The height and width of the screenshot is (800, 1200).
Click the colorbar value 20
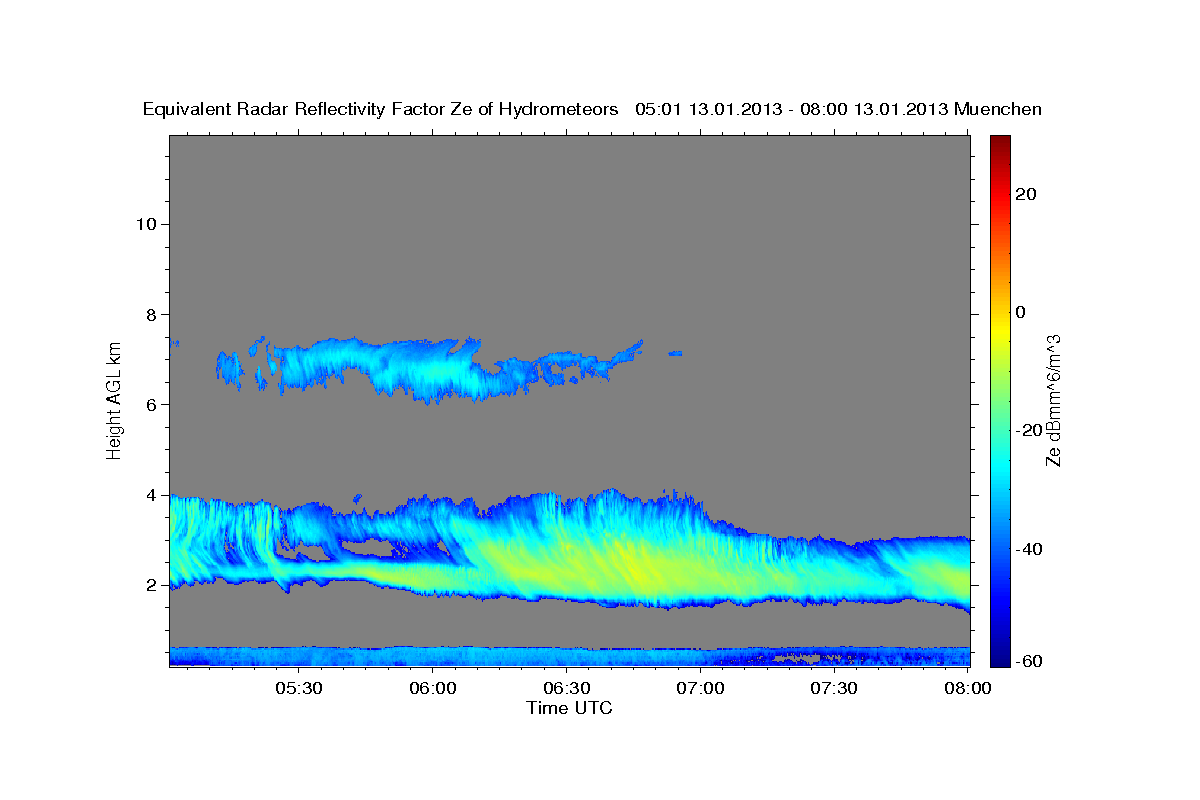click(1027, 194)
